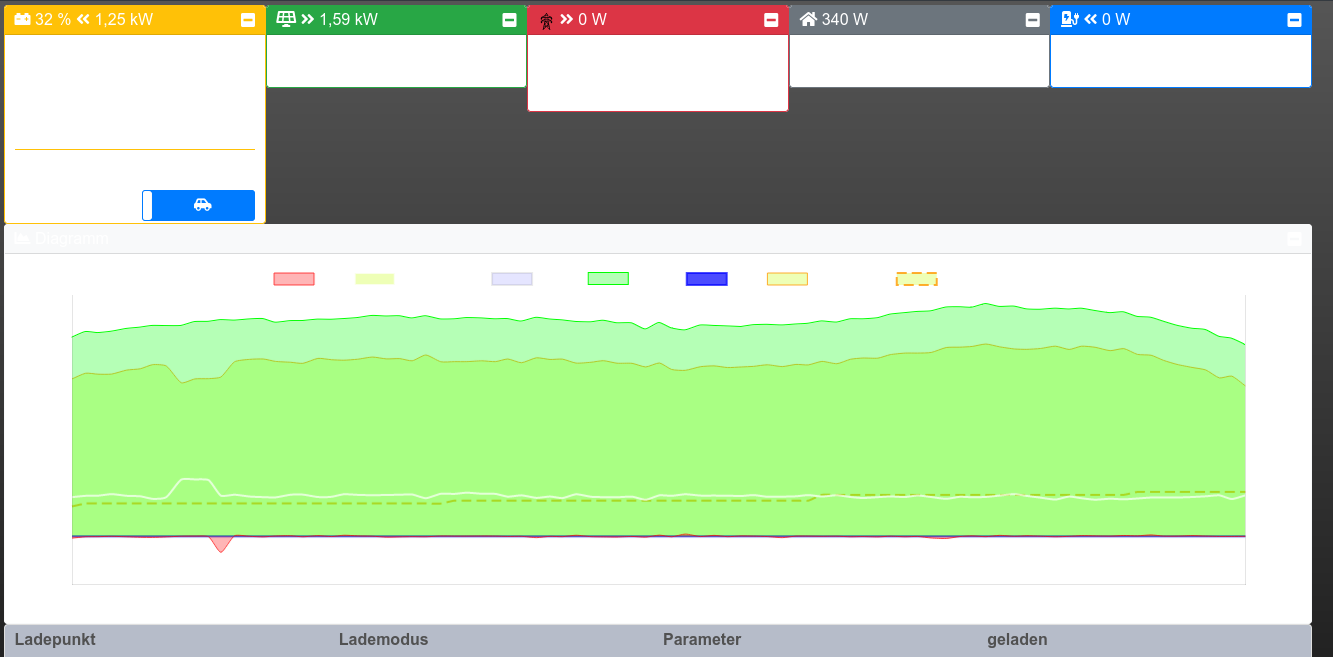The height and width of the screenshot is (657, 1333).
Task: Toggle the dark blue legend swatch
Action: pos(706,279)
